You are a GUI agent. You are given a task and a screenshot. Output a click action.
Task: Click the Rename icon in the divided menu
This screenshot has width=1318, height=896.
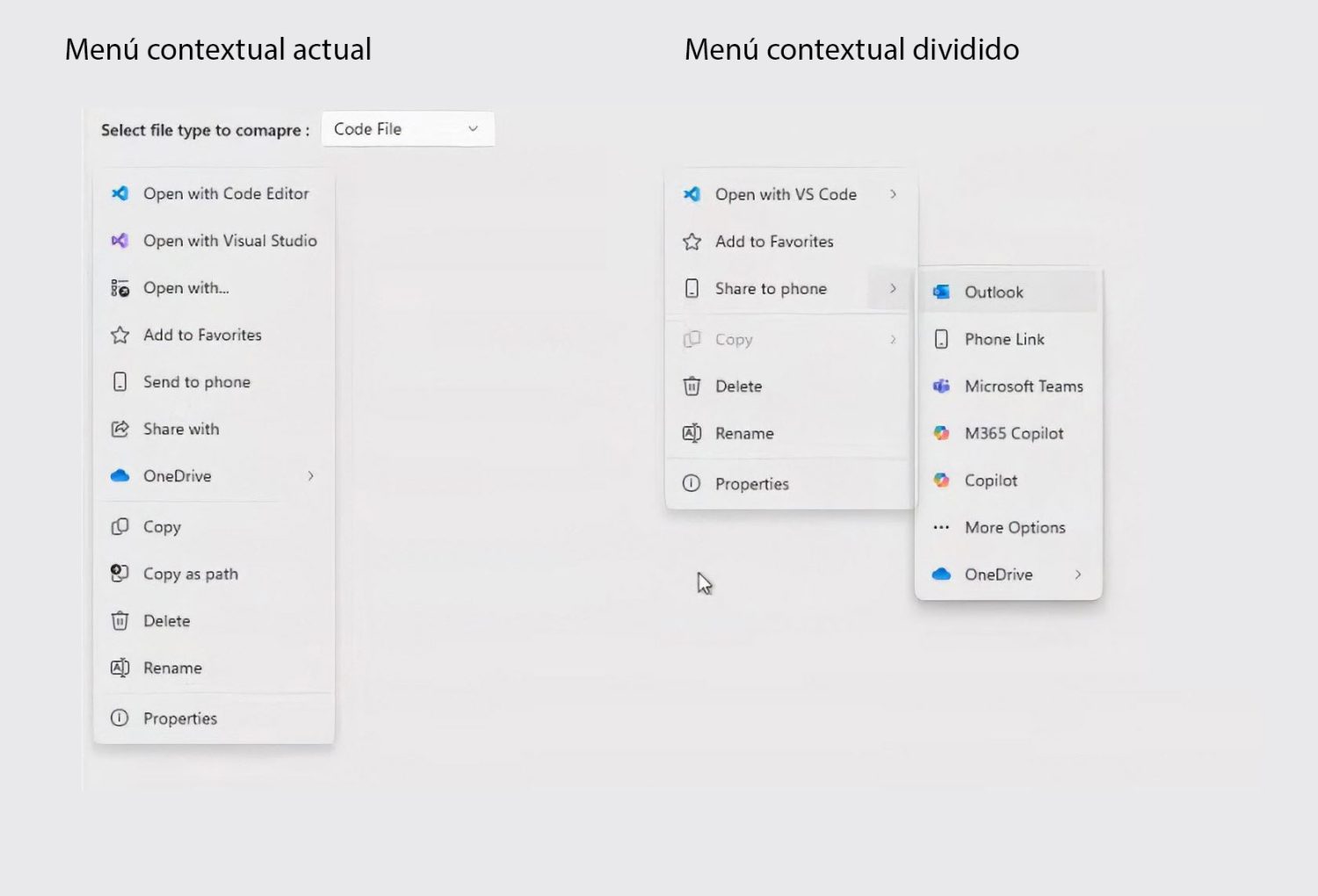pyautogui.click(x=692, y=433)
